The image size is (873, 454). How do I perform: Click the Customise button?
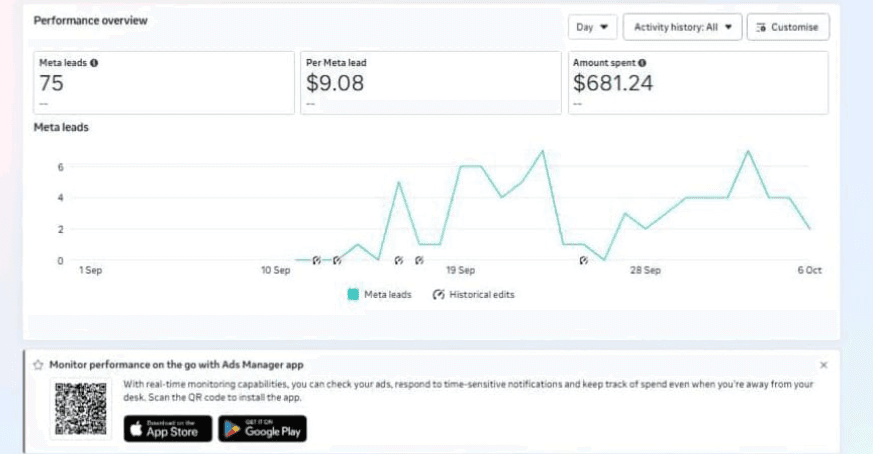pos(788,27)
